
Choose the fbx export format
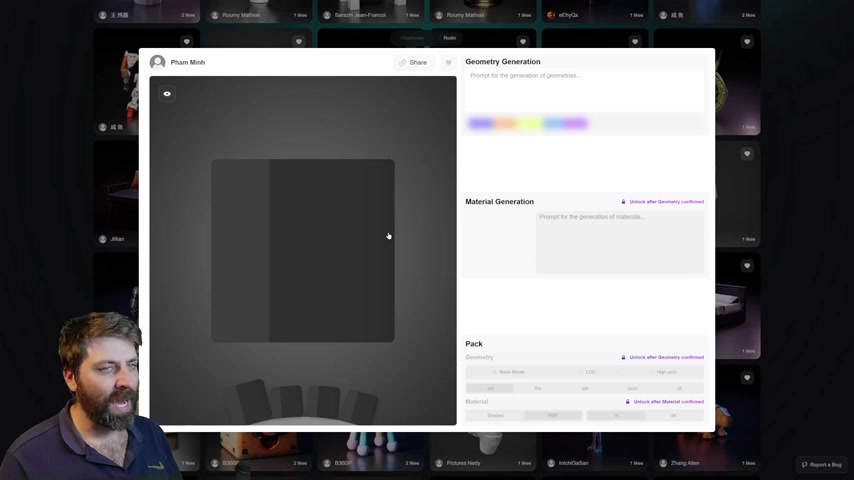click(538, 388)
